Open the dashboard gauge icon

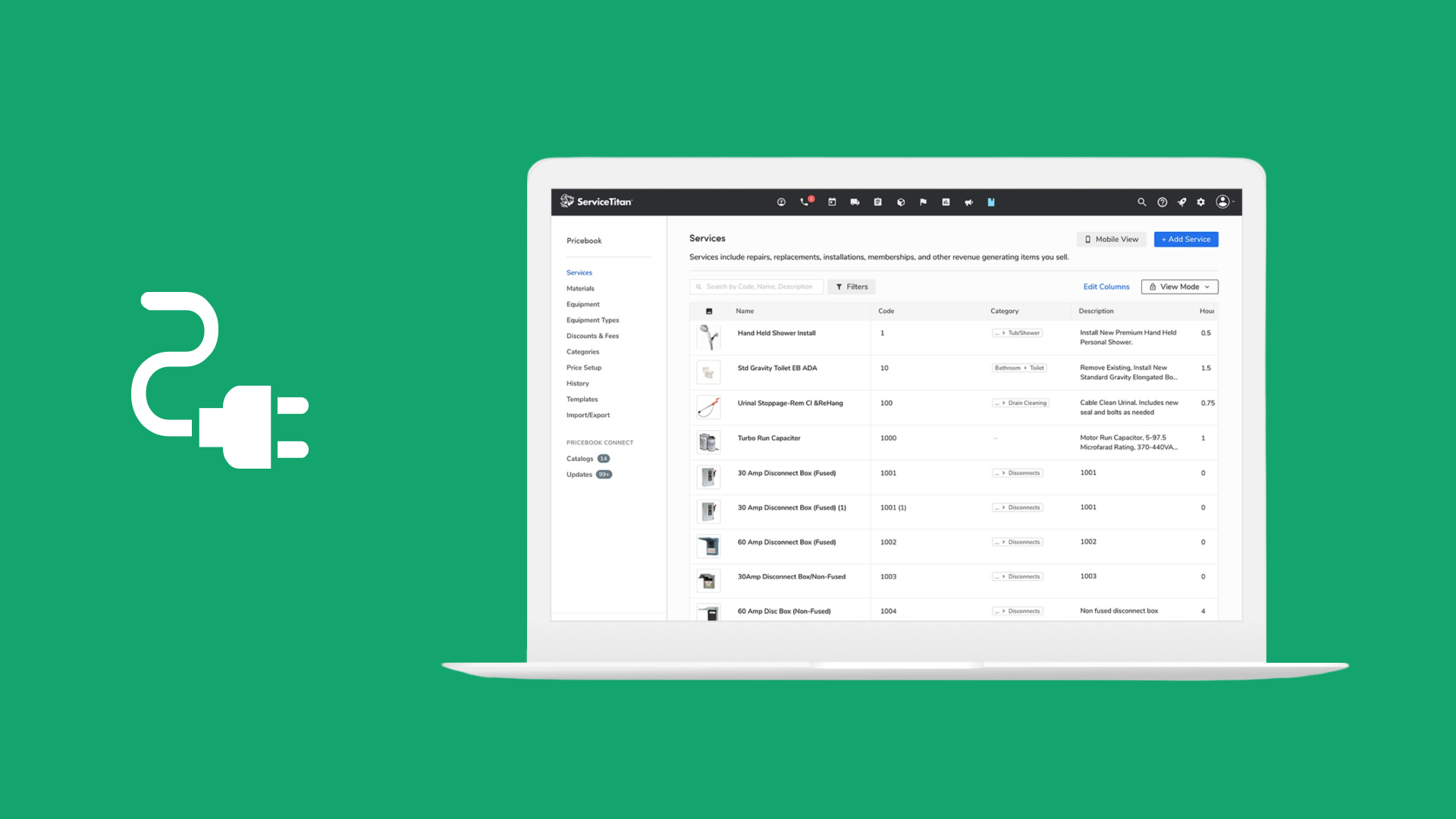click(781, 202)
